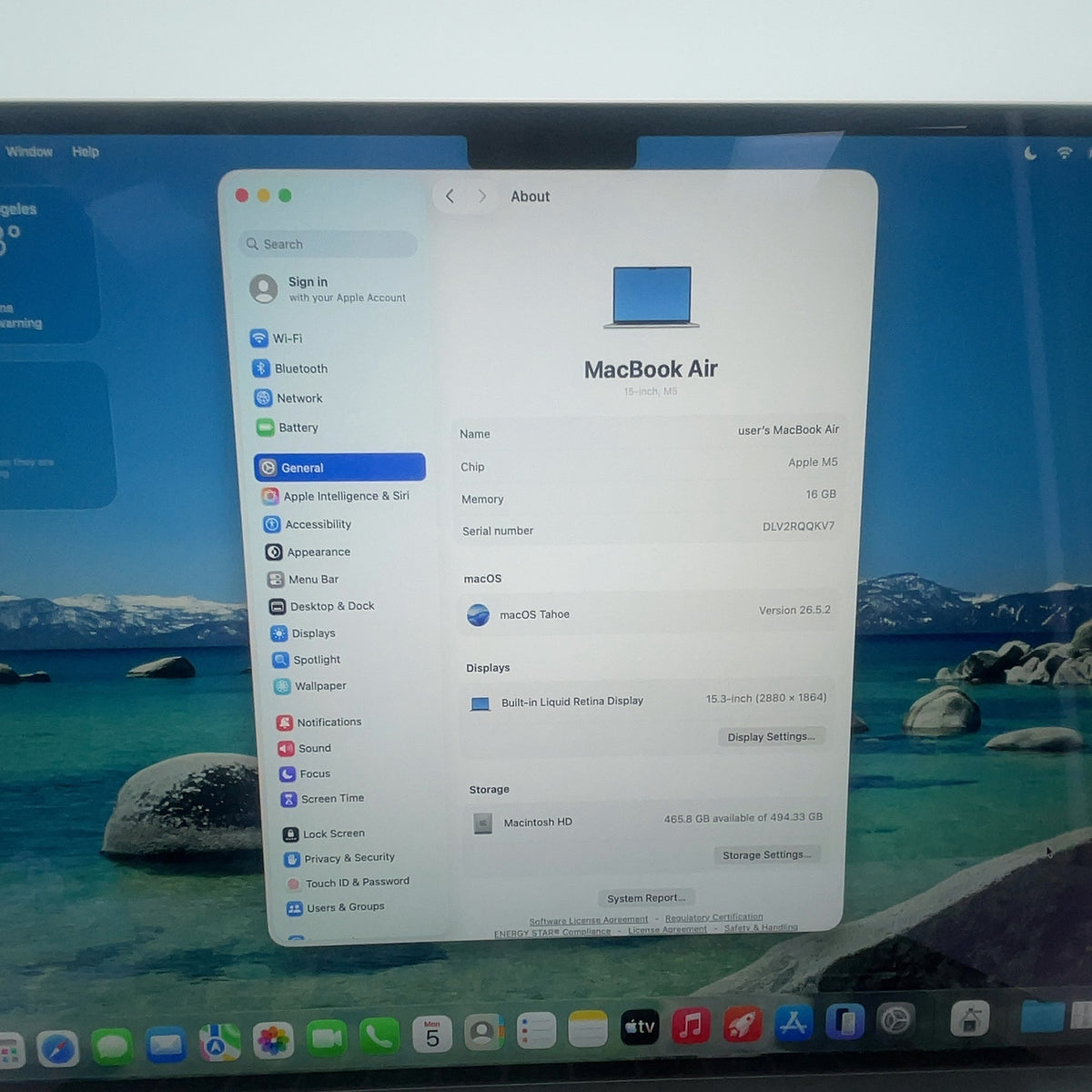Click the Display Settings… button
The image size is (1092, 1092).
click(x=772, y=736)
